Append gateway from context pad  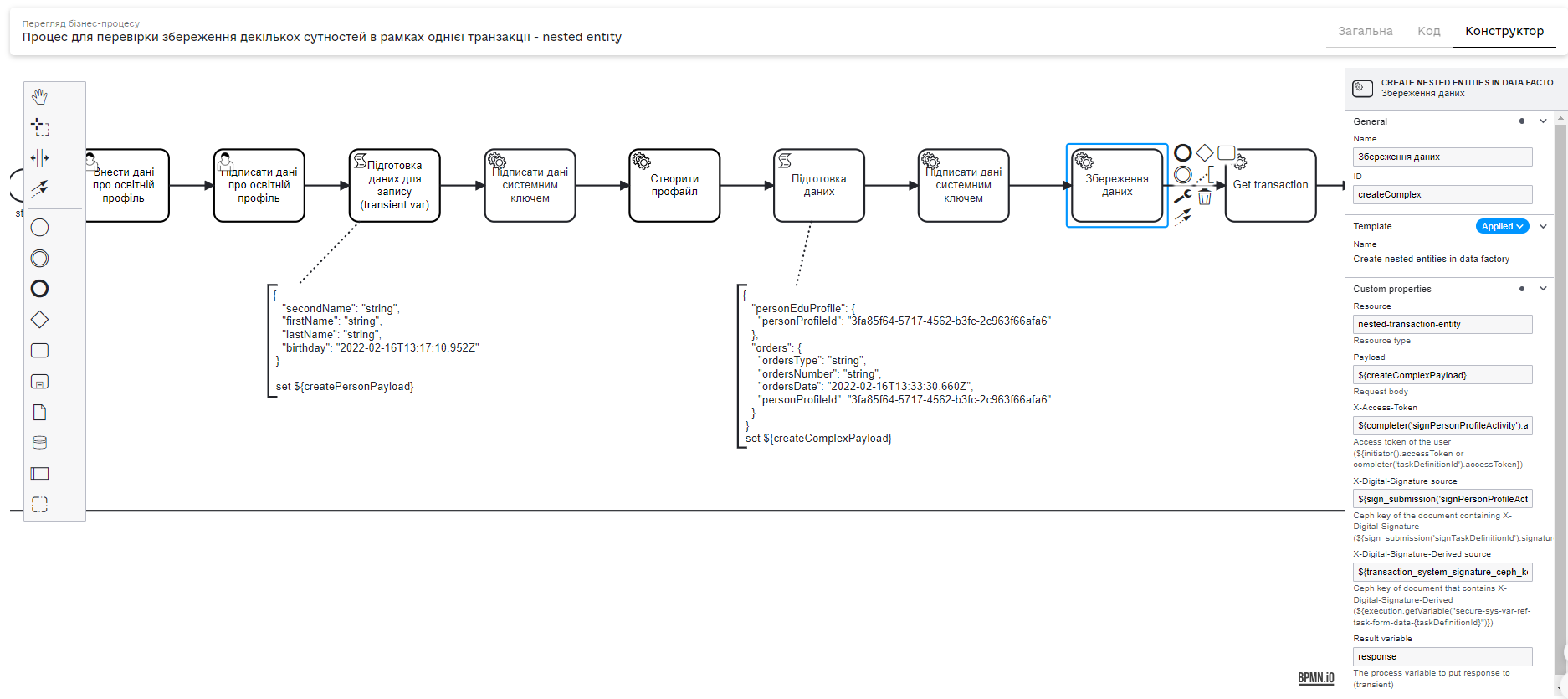[x=1204, y=152]
